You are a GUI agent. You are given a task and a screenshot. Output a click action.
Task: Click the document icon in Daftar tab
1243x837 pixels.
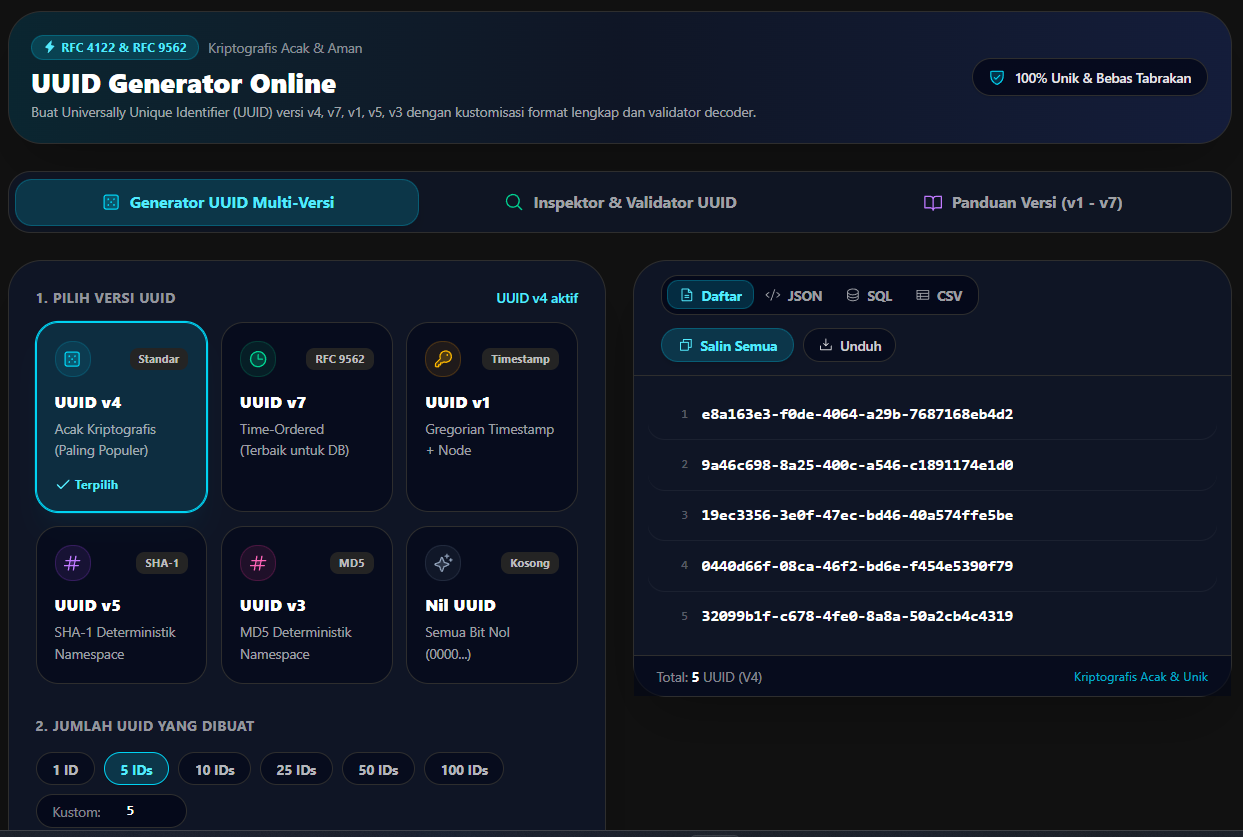(687, 295)
